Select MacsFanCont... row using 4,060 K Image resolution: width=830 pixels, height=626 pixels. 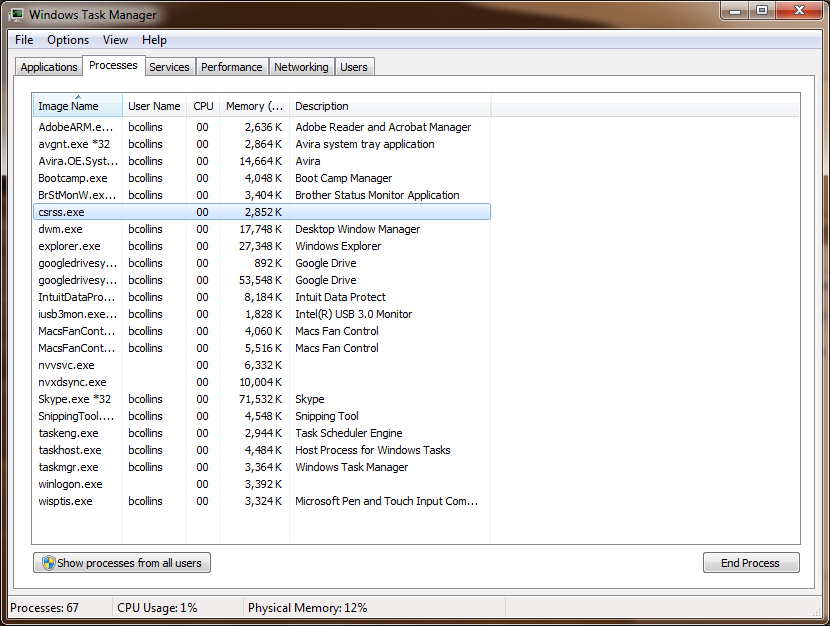[262, 331]
